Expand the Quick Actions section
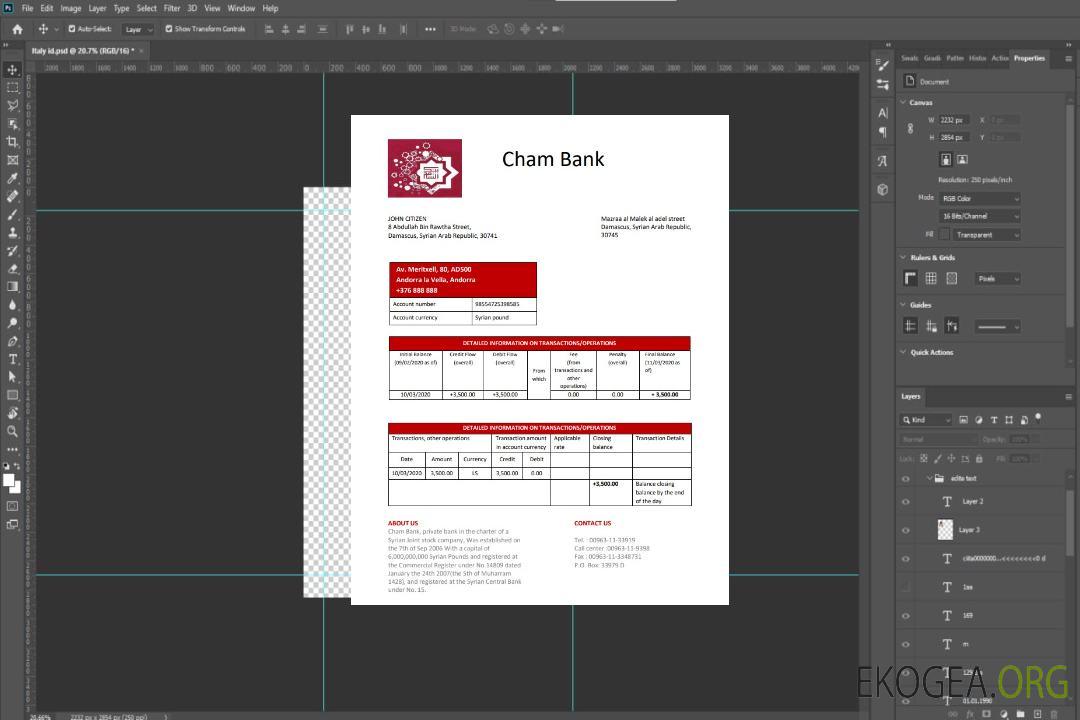The height and width of the screenshot is (720, 1080). pyautogui.click(x=904, y=352)
